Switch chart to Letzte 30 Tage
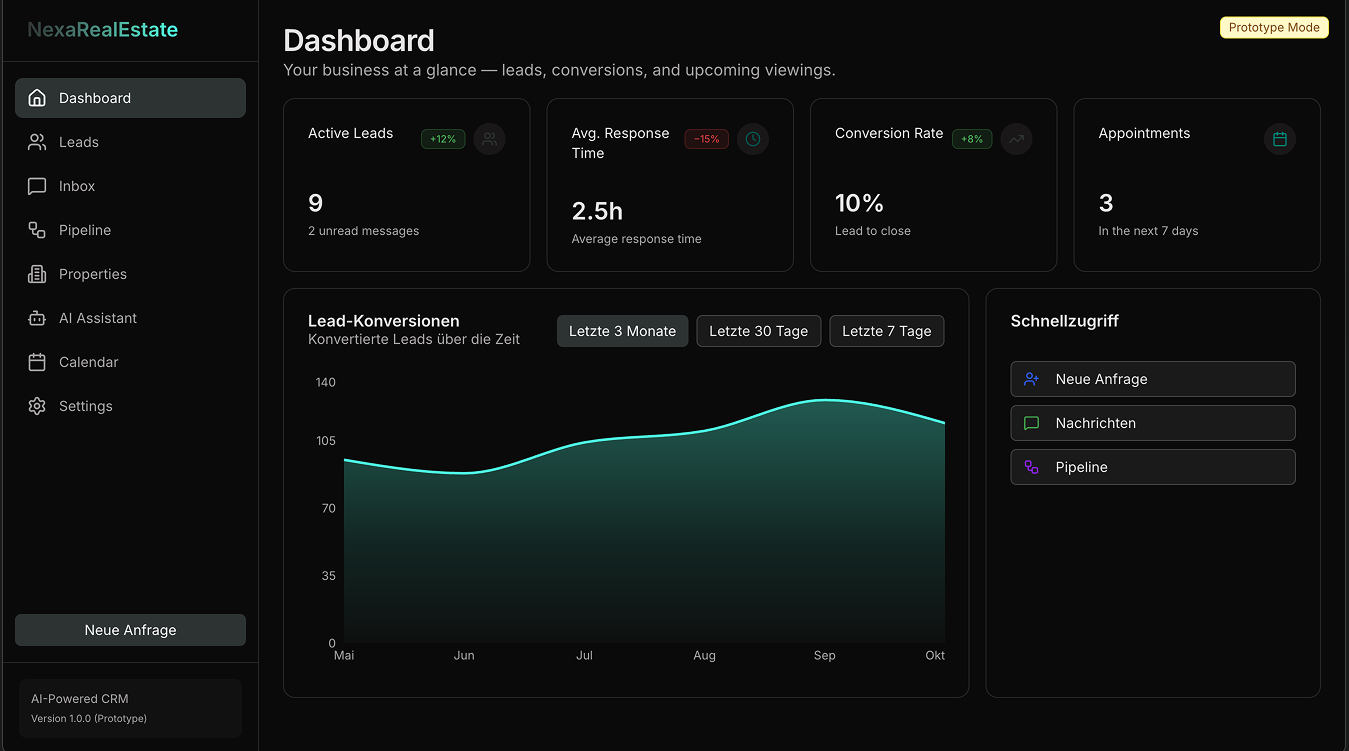The image size is (1349, 751). click(x=758, y=330)
